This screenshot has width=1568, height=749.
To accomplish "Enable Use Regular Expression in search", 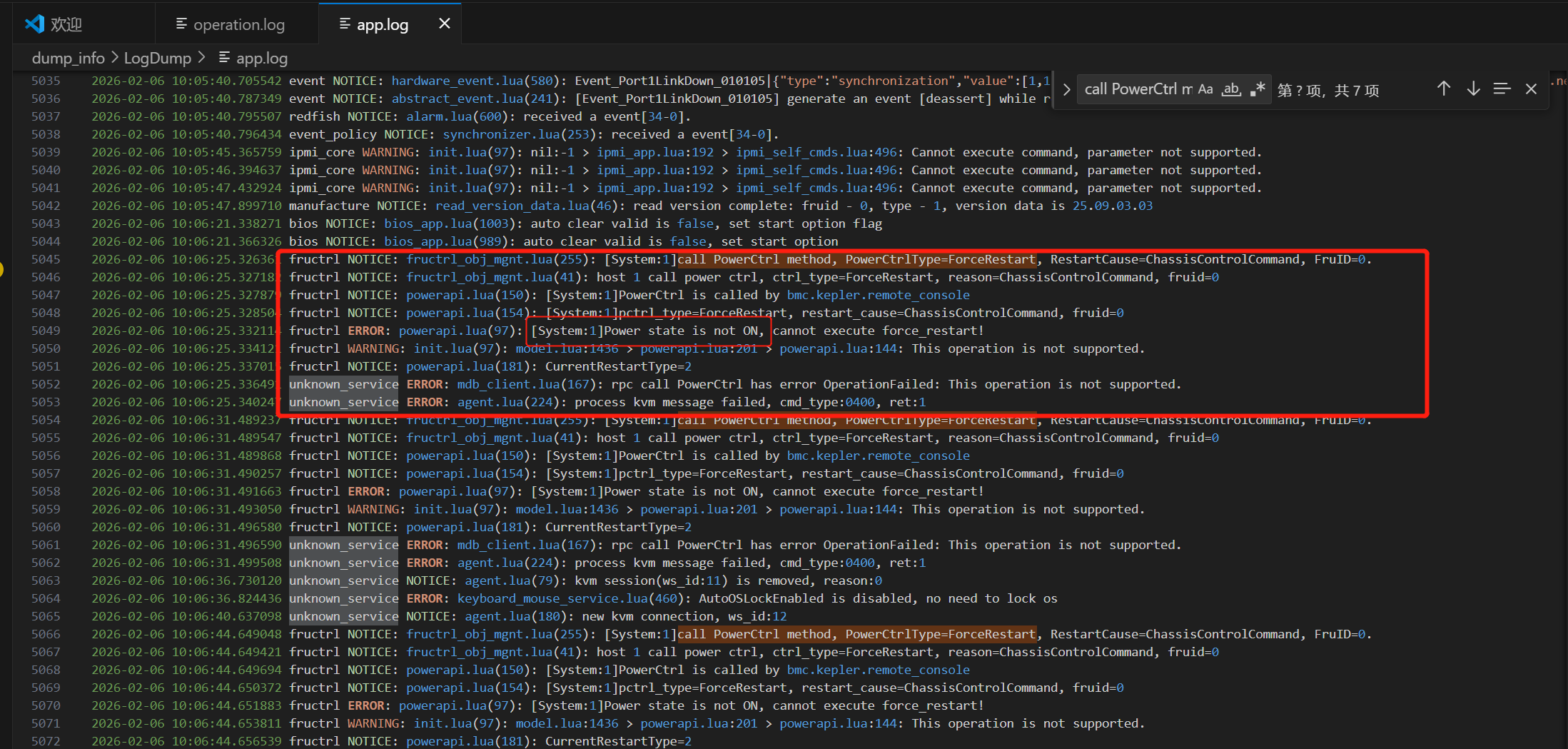I will pos(1257,89).
